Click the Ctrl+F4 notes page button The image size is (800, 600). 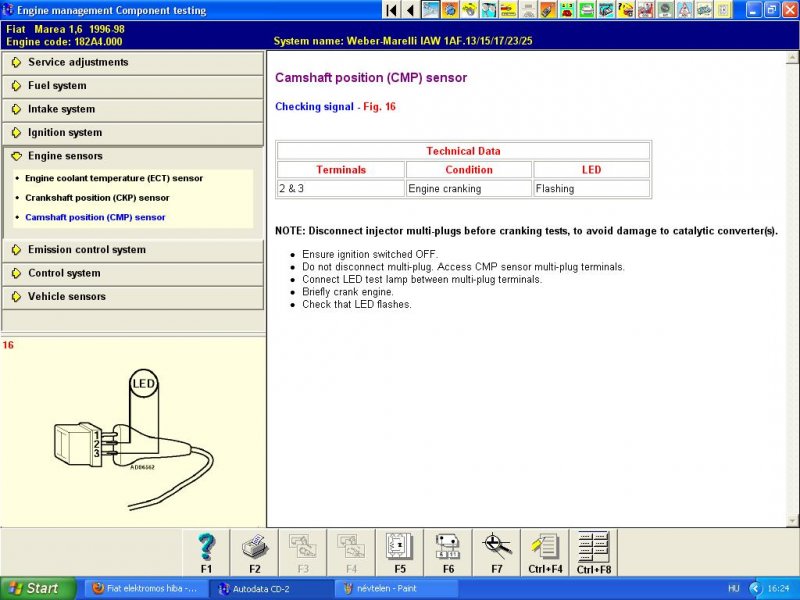545,553
